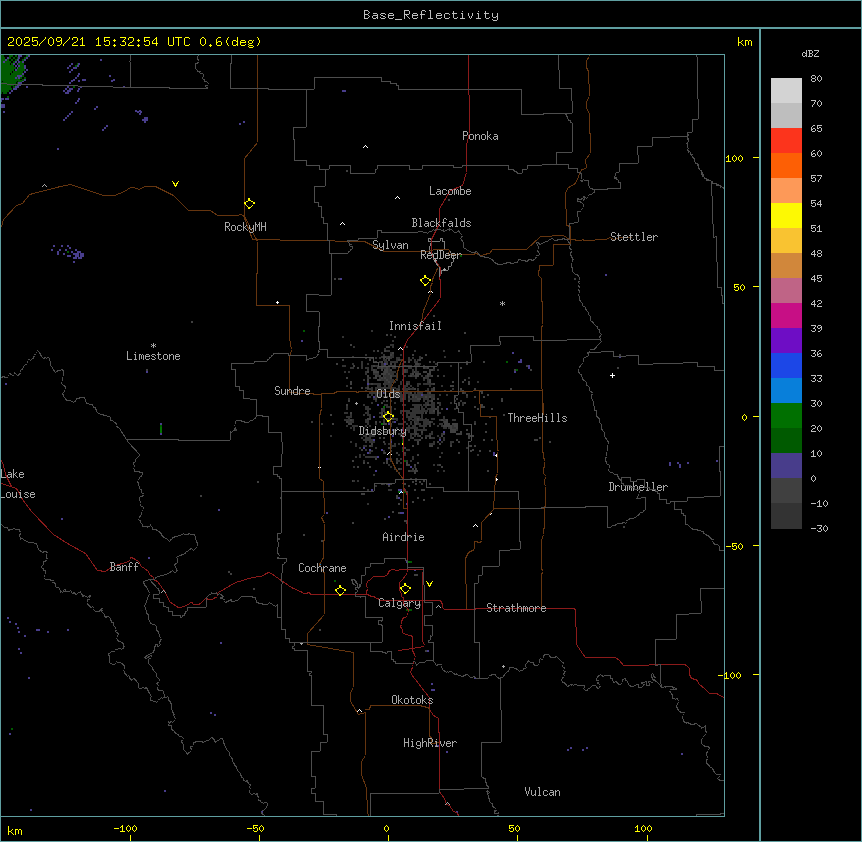Click the Banff city label
Image resolution: width=862 pixels, height=842 pixels.
pyautogui.click(x=124, y=567)
